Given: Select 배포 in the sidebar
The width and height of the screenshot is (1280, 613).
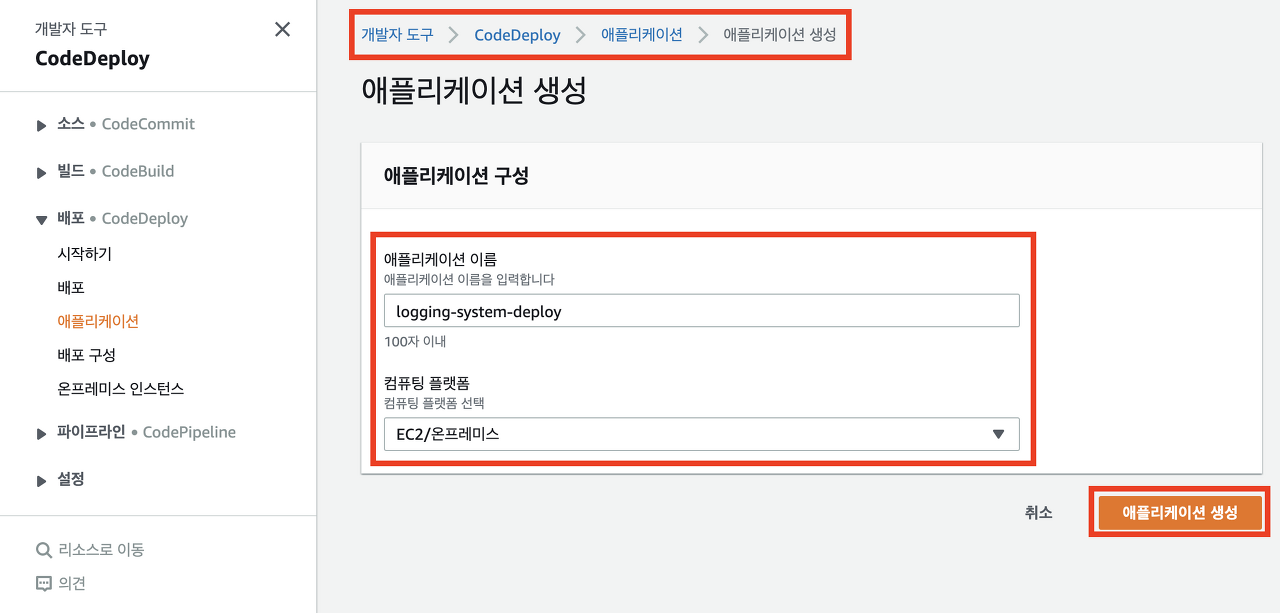Looking at the screenshot, I should 71,287.
